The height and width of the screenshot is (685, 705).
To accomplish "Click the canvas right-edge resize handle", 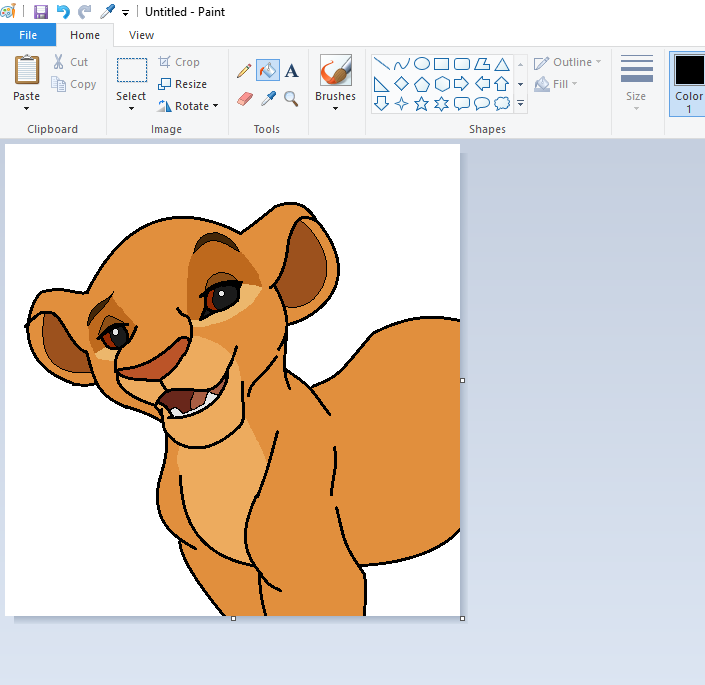I will coord(463,381).
